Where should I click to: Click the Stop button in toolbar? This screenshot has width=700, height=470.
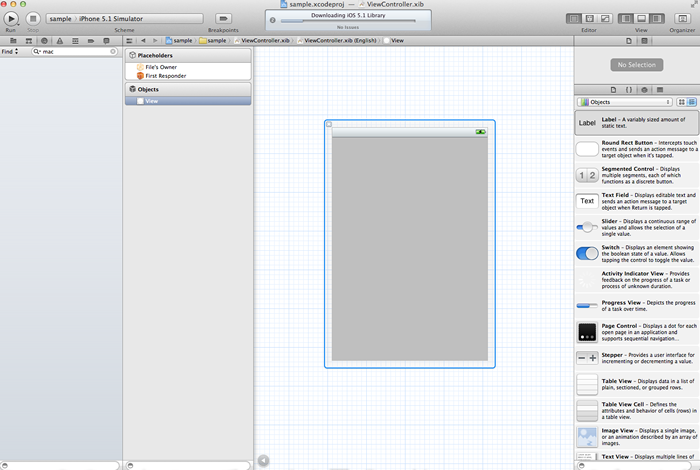(33, 19)
